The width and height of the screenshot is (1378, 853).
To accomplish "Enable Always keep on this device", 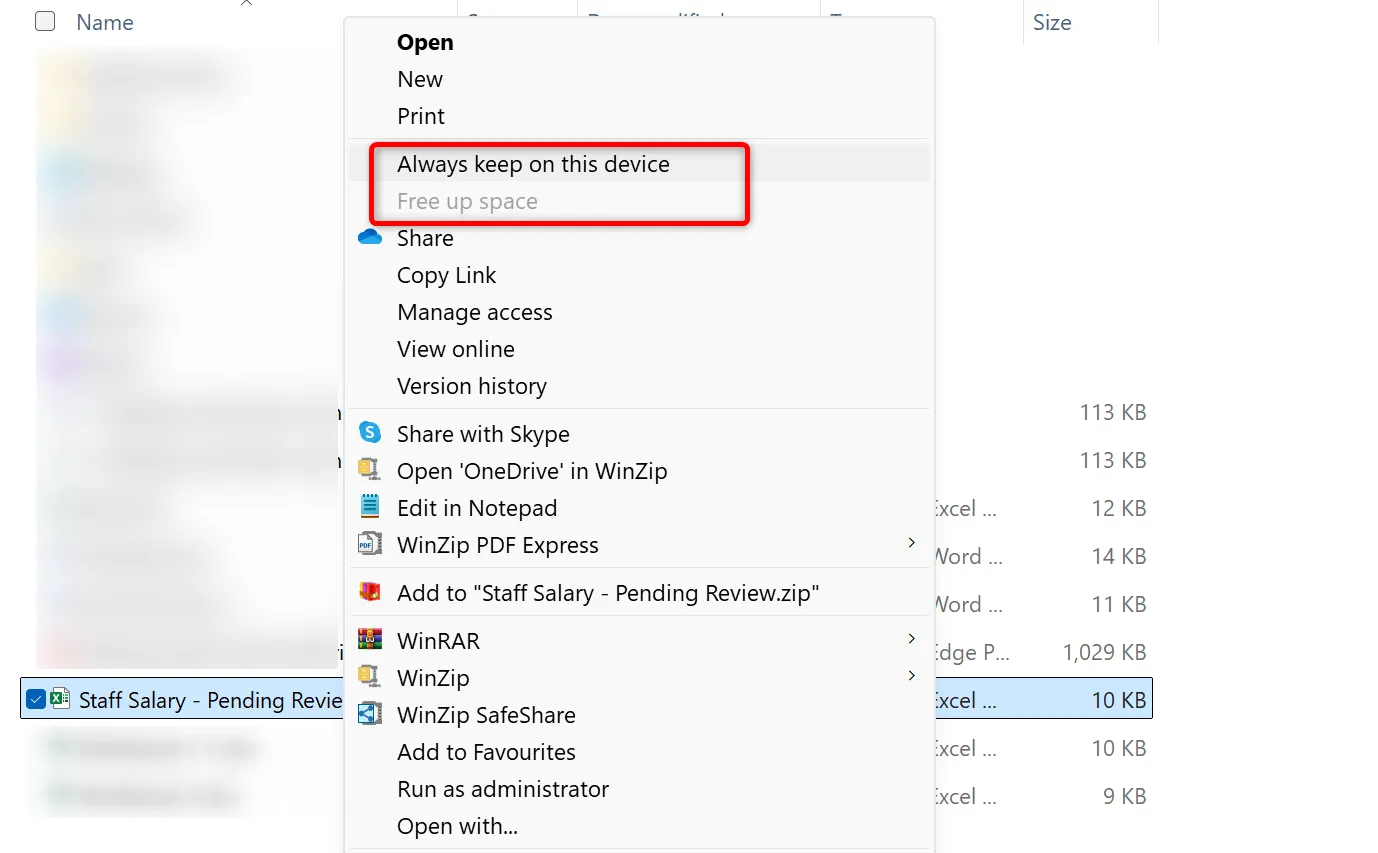I will click(533, 163).
